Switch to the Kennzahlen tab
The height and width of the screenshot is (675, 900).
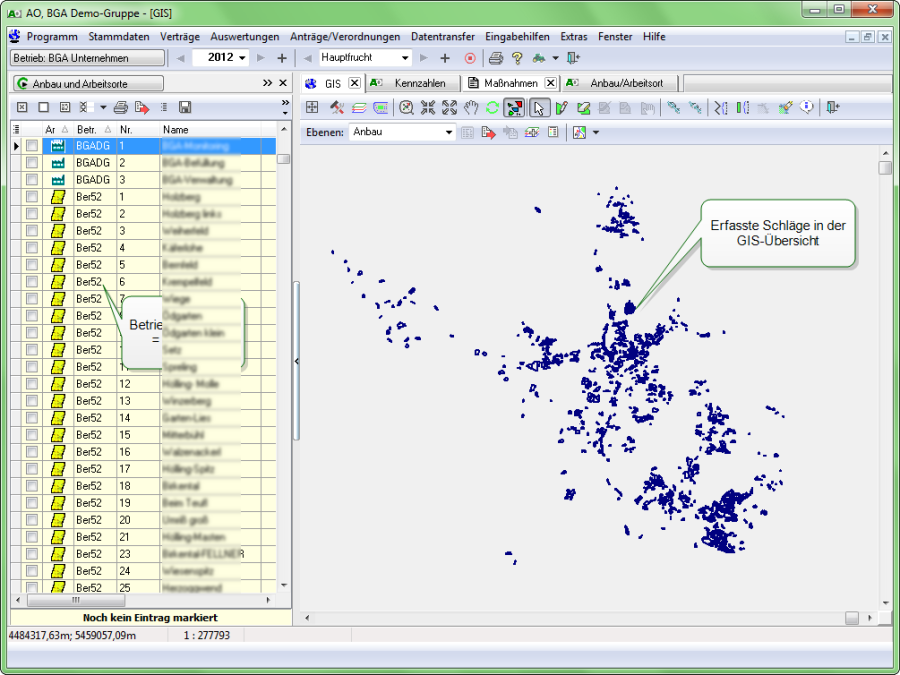pos(419,83)
